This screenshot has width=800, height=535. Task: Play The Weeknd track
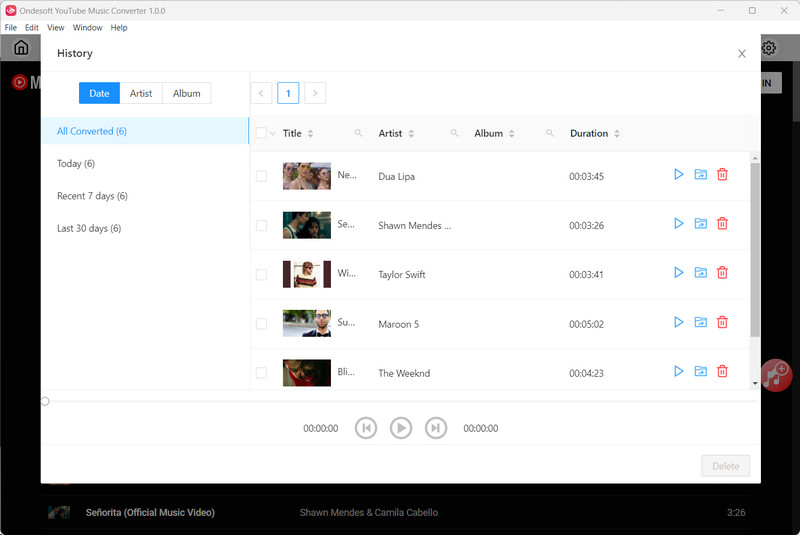tap(679, 371)
